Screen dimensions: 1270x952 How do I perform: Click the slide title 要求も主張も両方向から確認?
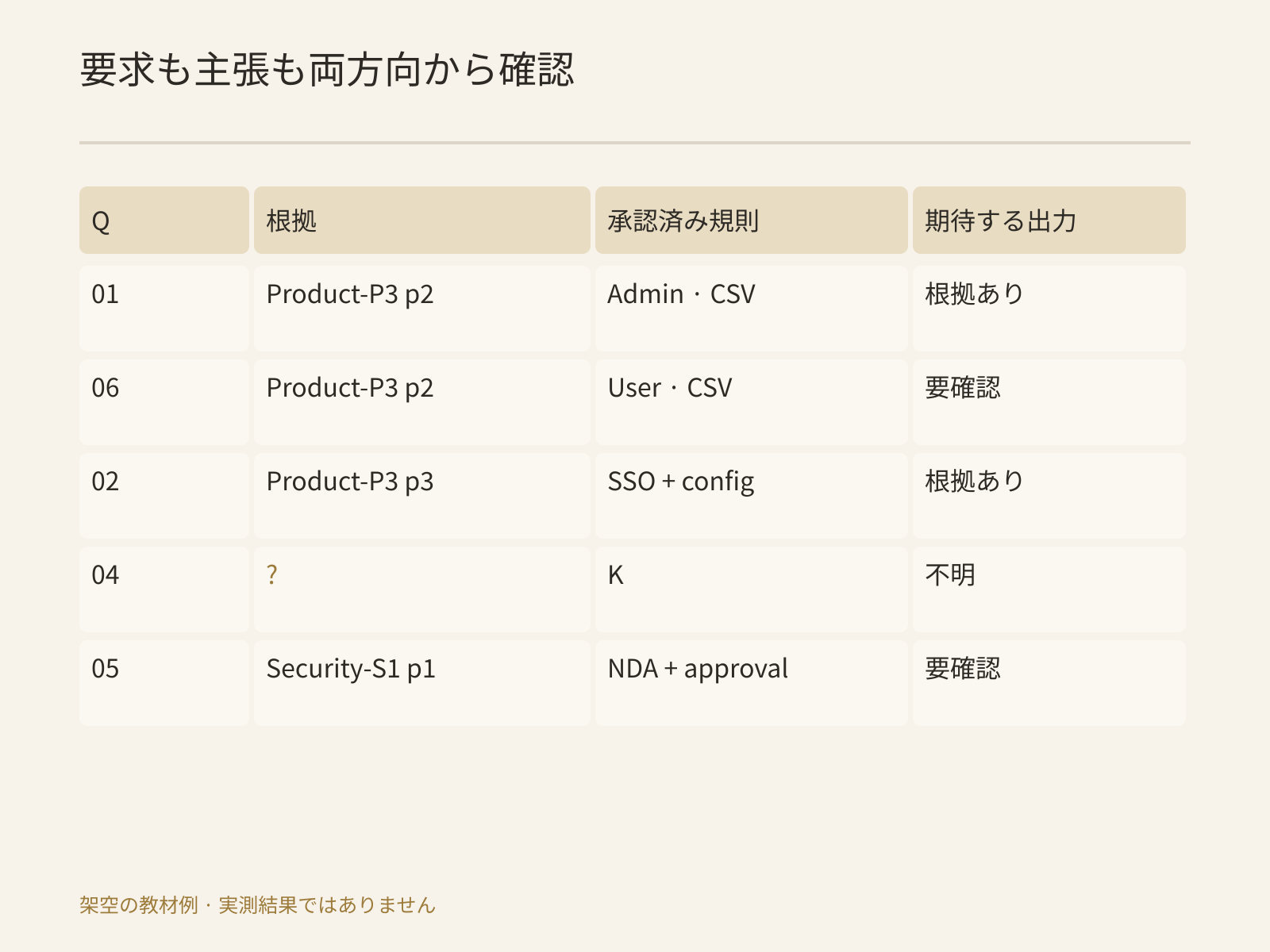tap(327, 70)
